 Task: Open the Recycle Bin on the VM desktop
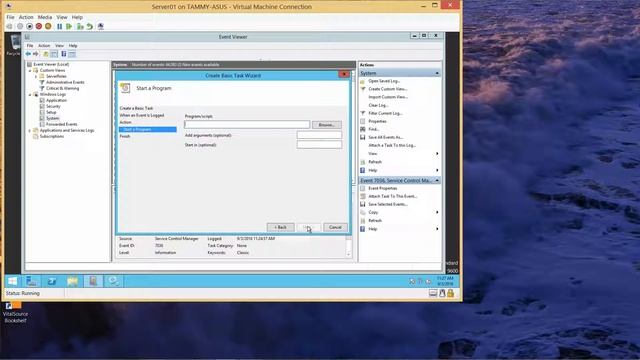[x=14, y=45]
